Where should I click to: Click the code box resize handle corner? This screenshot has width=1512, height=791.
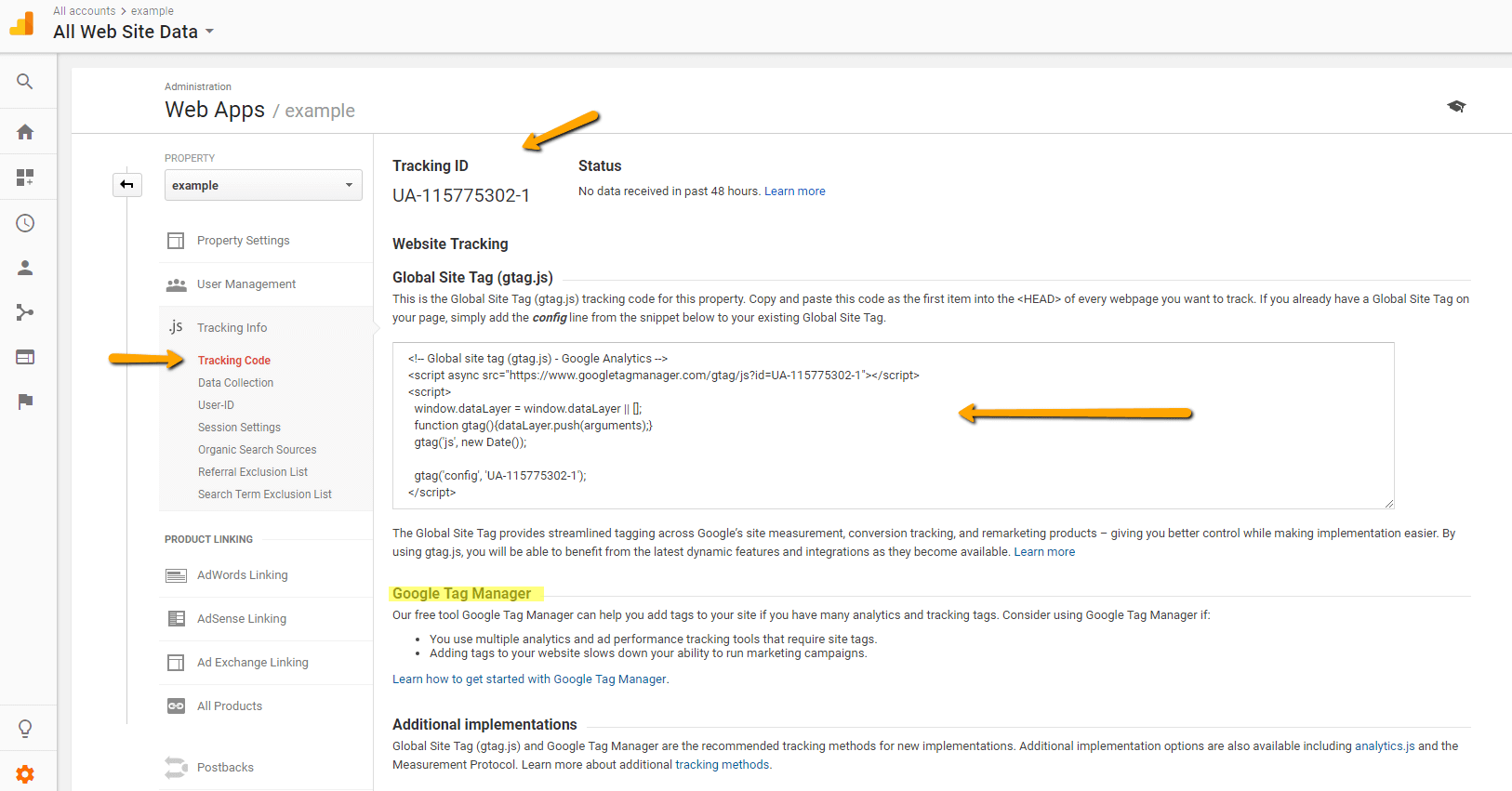[1388, 503]
